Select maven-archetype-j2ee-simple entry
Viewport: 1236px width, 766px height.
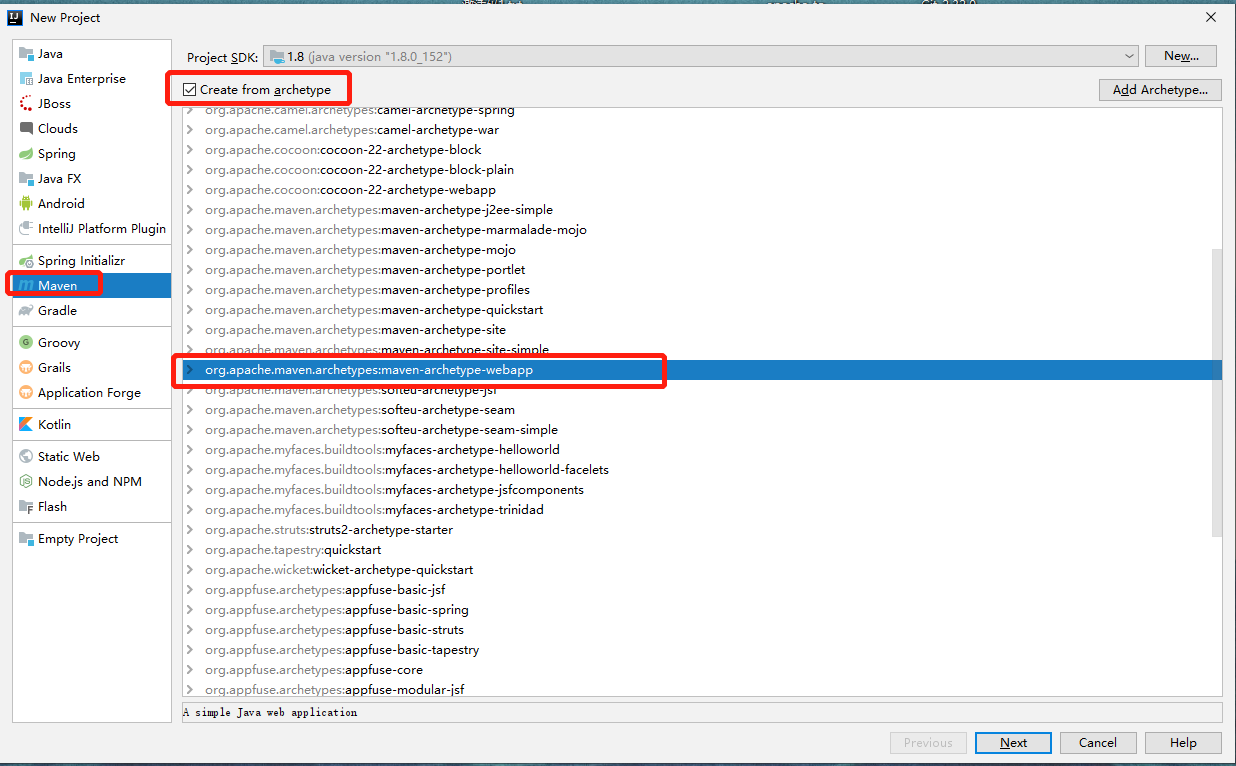coord(379,210)
